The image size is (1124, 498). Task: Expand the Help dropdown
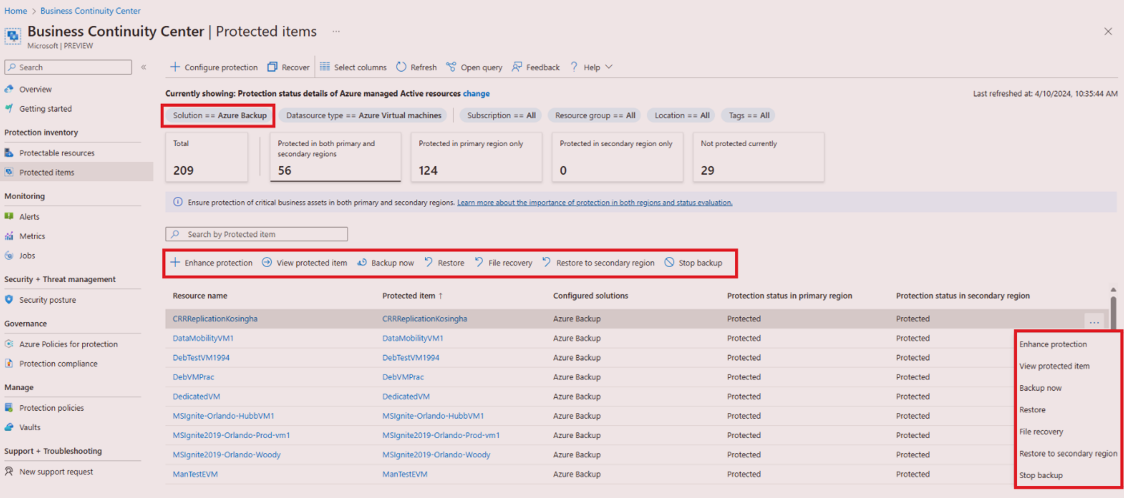pyautogui.click(x=591, y=67)
